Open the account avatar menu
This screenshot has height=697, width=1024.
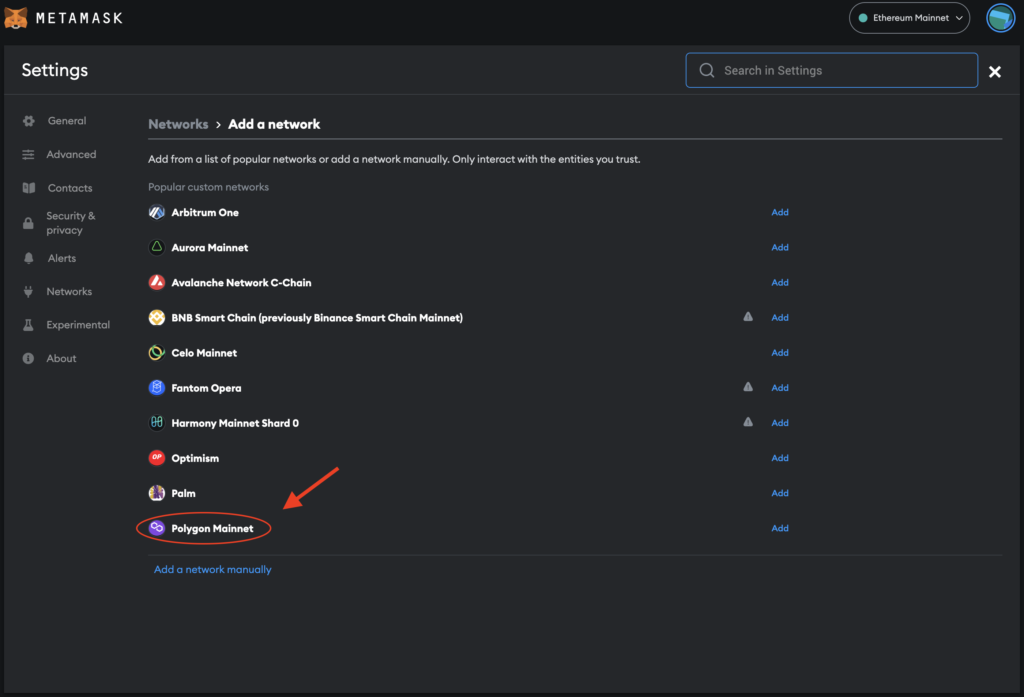point(1000,18)
